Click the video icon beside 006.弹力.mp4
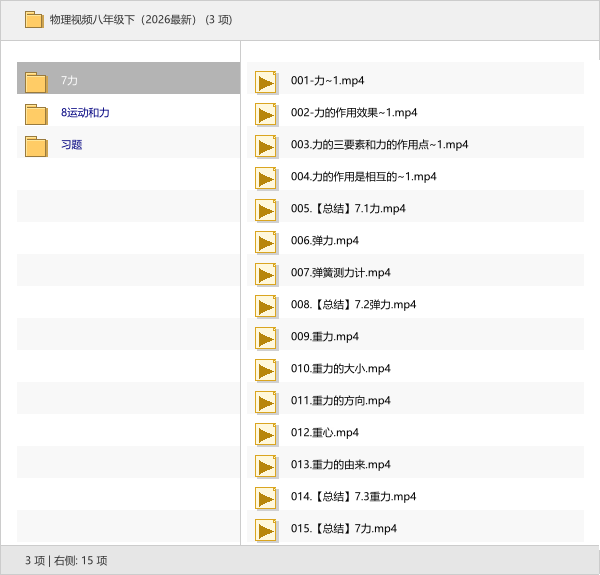 pyautogui.click(x=266, y=241)
